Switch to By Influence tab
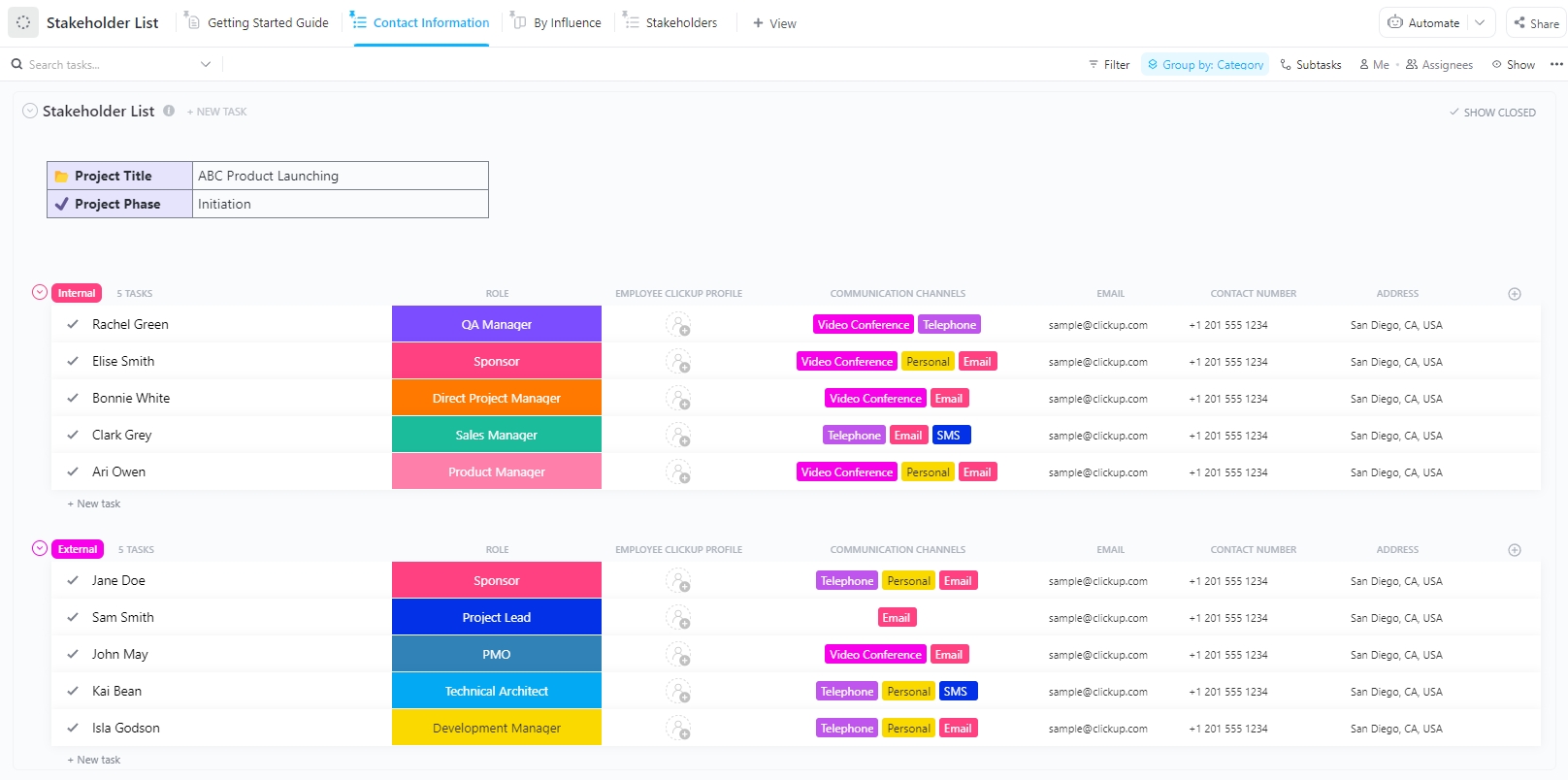Image resolution: width=1568 pixels, height=780 pixels. pyautogui.click(x=557, y=22)
